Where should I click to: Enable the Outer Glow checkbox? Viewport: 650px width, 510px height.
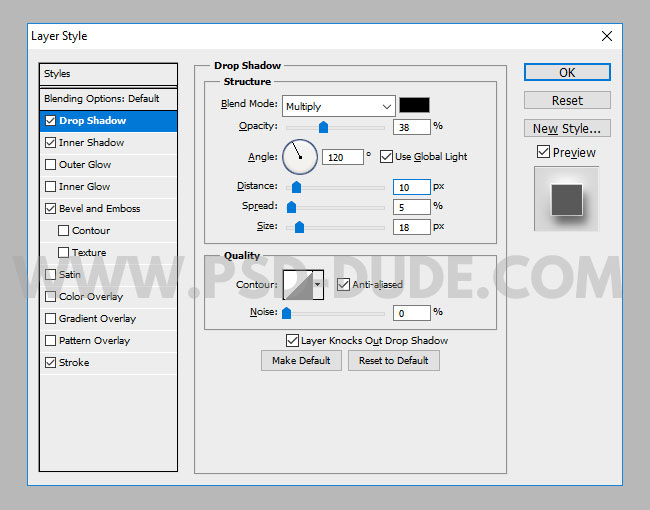pos(50,165)
